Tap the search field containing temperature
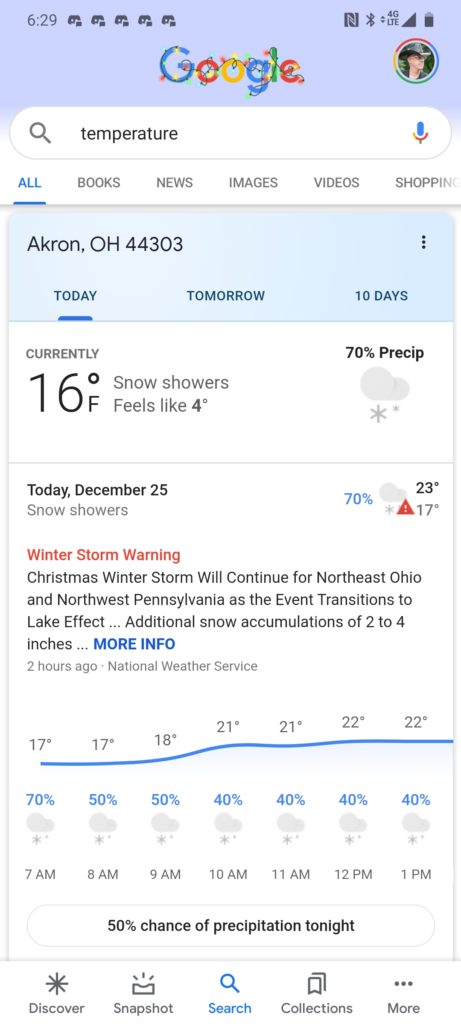The image size is (461, 1024). 230,133
